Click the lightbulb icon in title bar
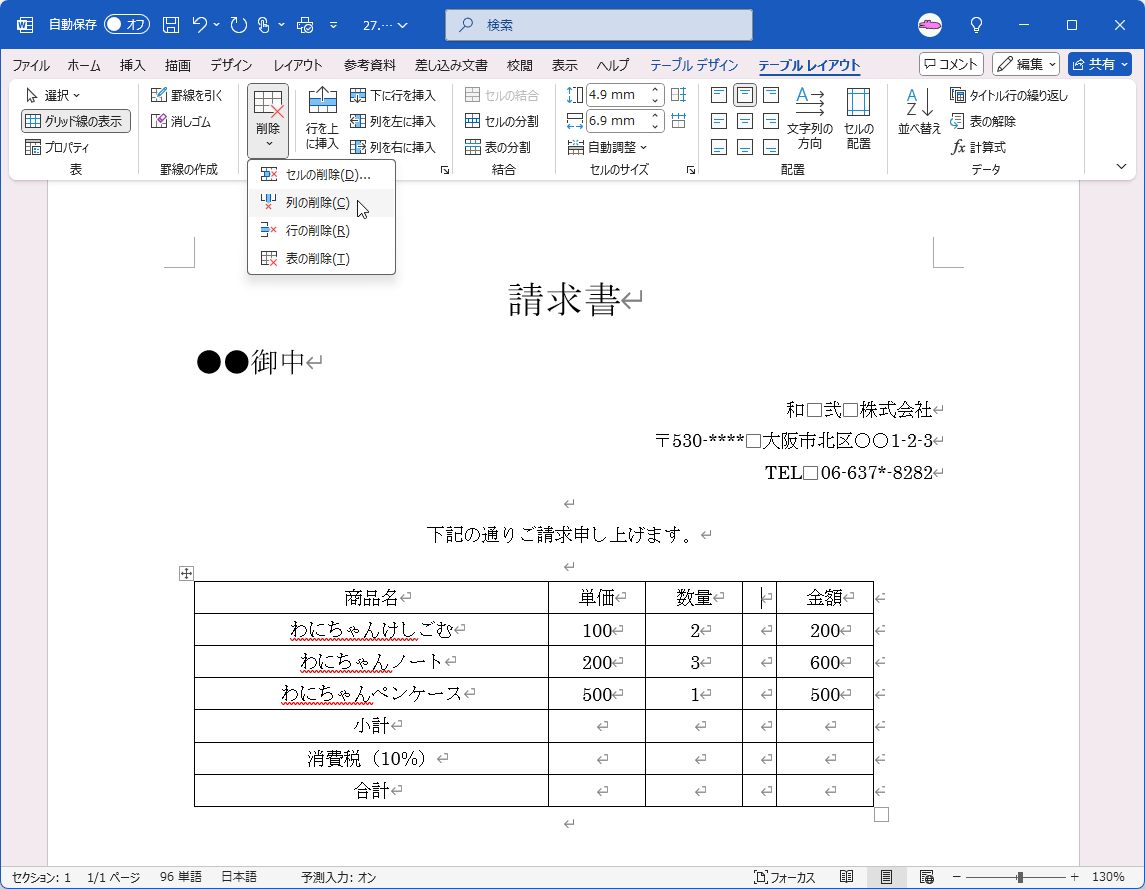 click(976, 25)
